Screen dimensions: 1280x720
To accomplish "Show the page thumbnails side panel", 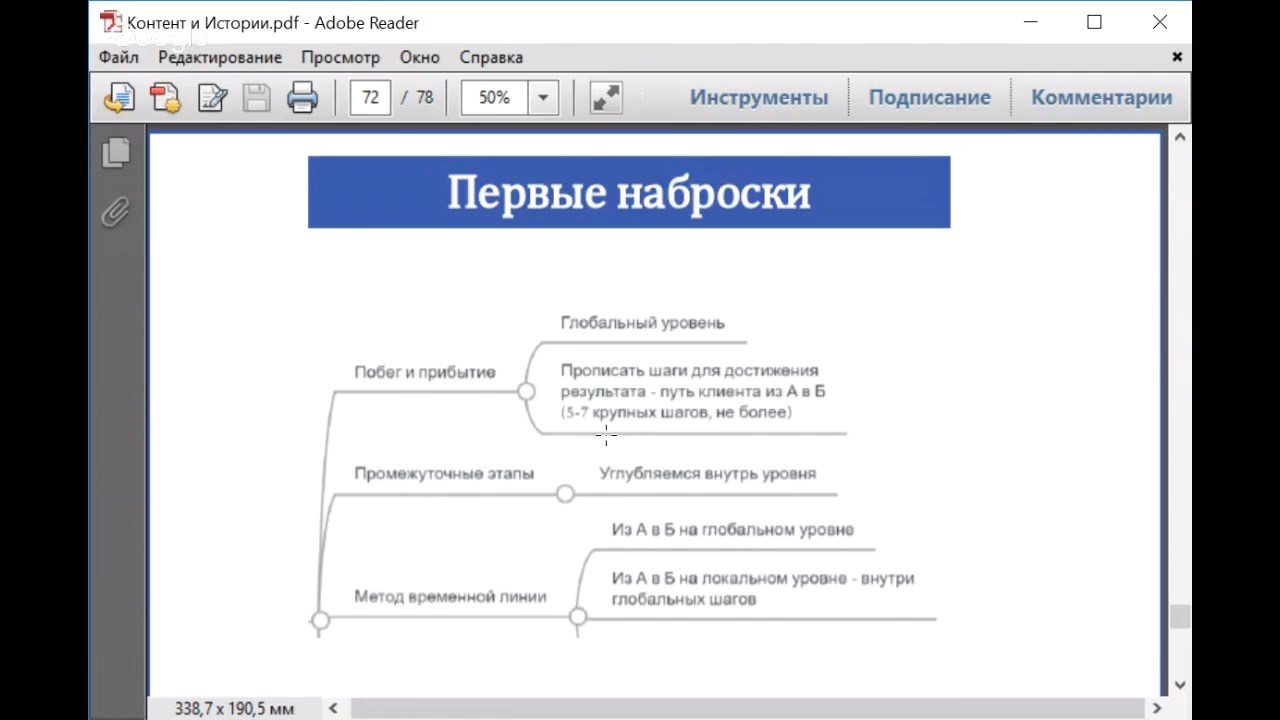I will tap(116, 152).
